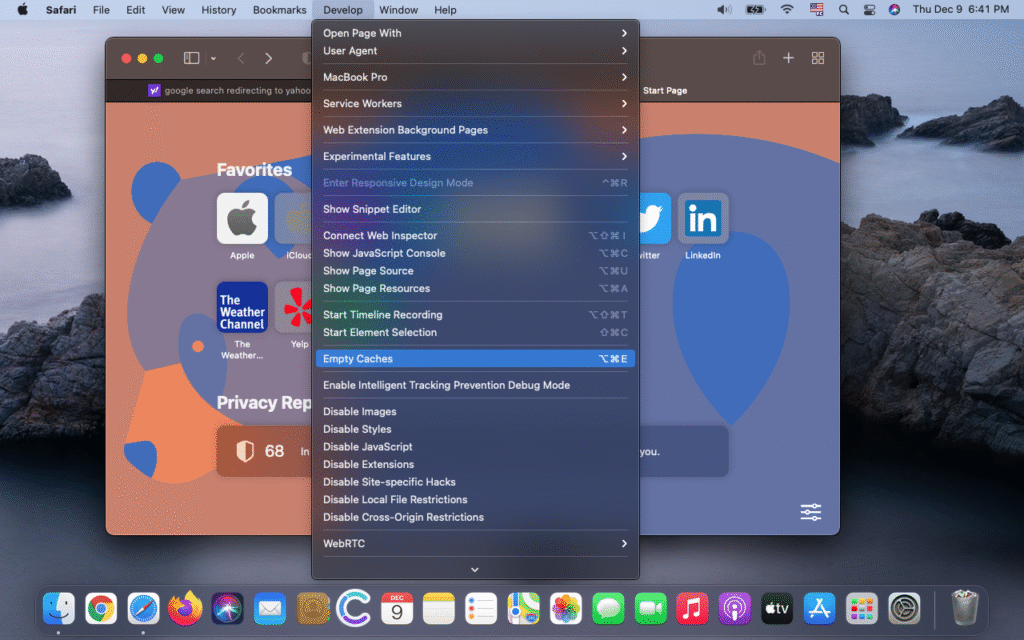This screenshot has height=640, width=1024.
Task: Click the Start Page tab
Action: click(665, 91)
